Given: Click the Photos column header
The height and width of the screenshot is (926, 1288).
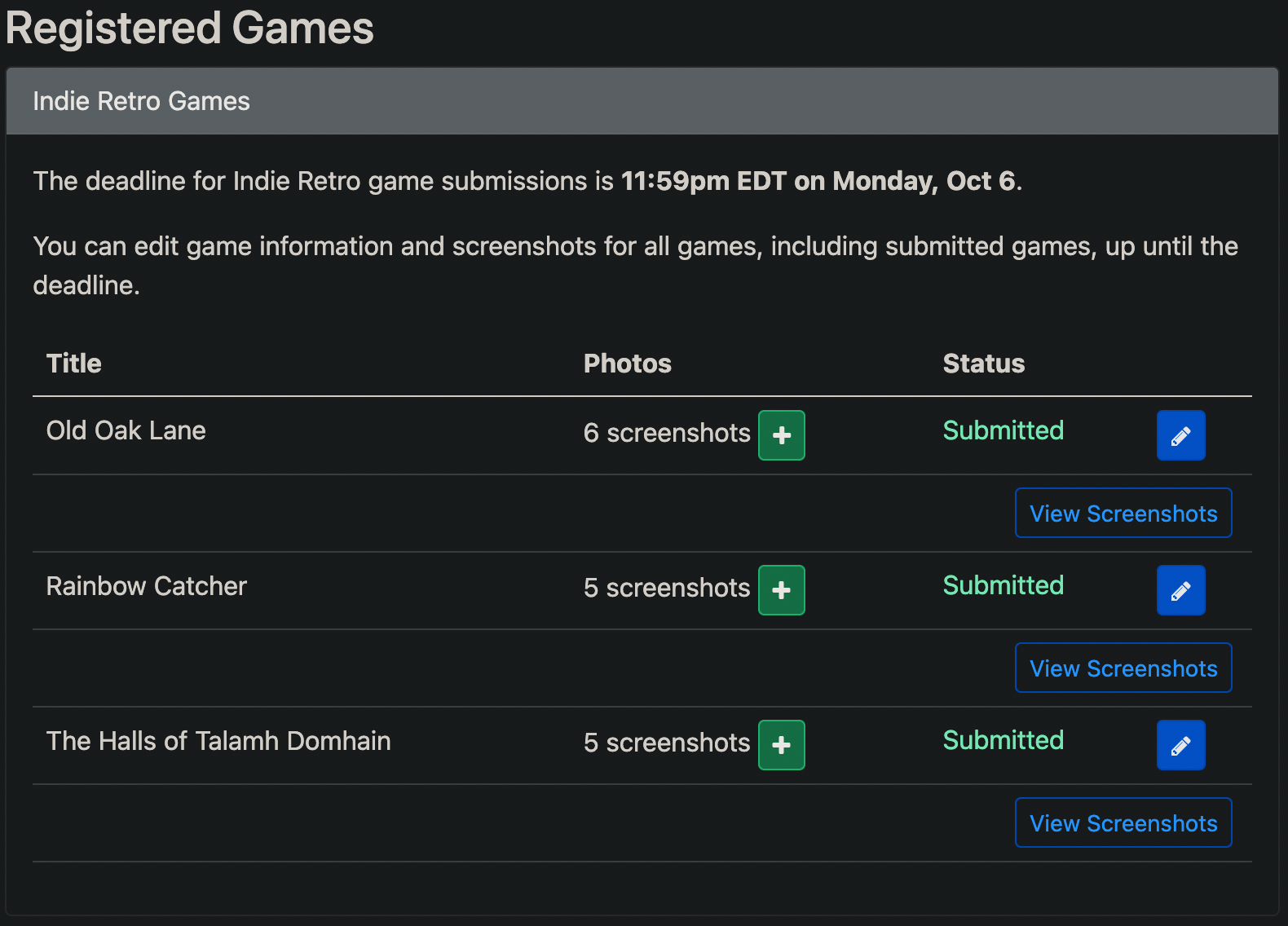Looking at the screenshot, I should pyautogui.click(x=628, y=364).
